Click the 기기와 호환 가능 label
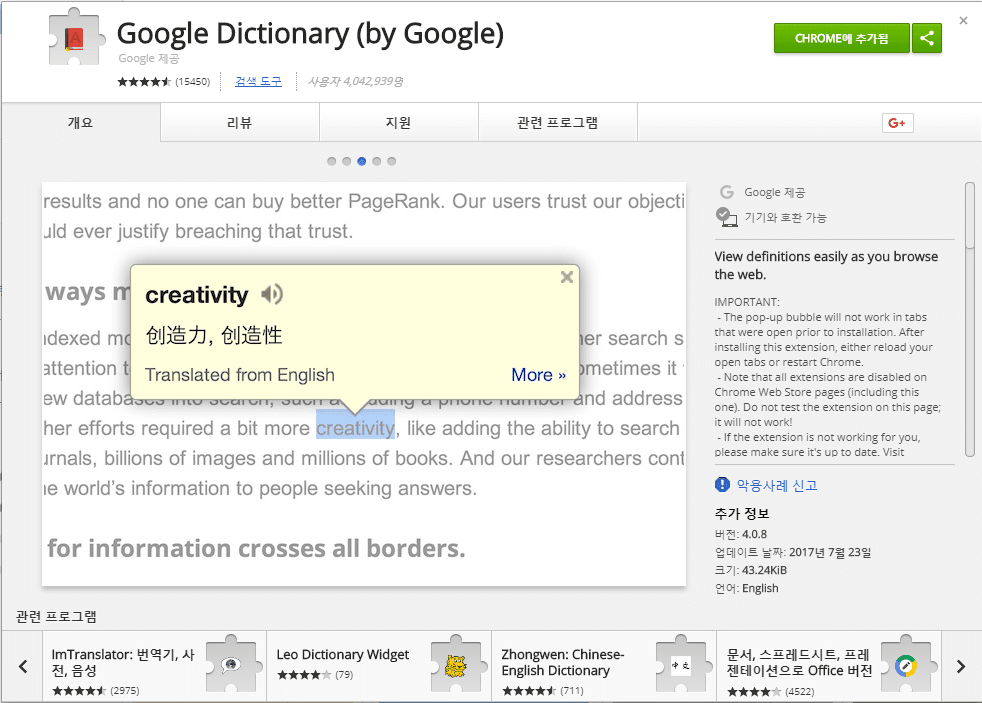The image size is (982, 703). coord(785,217)
